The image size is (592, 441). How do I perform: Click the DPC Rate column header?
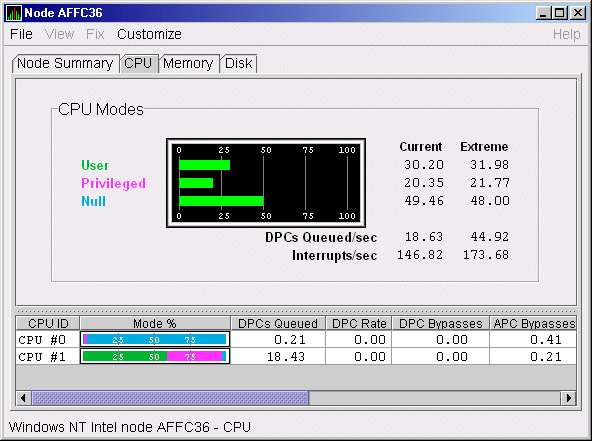359,324
